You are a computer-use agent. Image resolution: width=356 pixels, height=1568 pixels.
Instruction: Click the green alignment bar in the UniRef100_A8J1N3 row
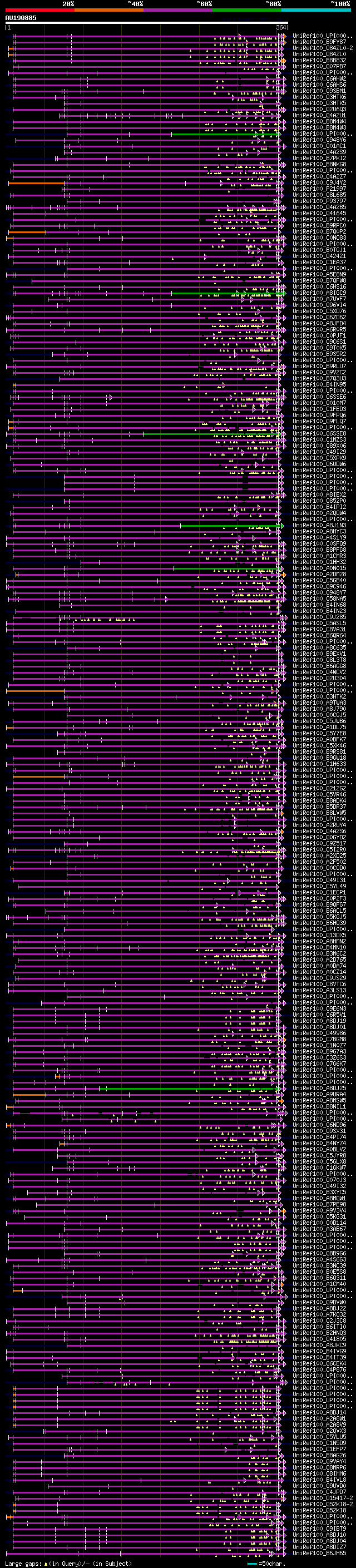pos(231,525)
